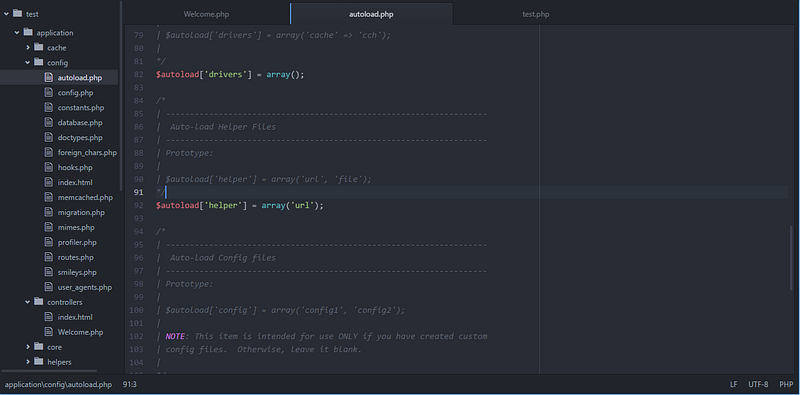
Task: Click the 'Auto-load Helper Files' comment text
Action: (x=223, y=127)
